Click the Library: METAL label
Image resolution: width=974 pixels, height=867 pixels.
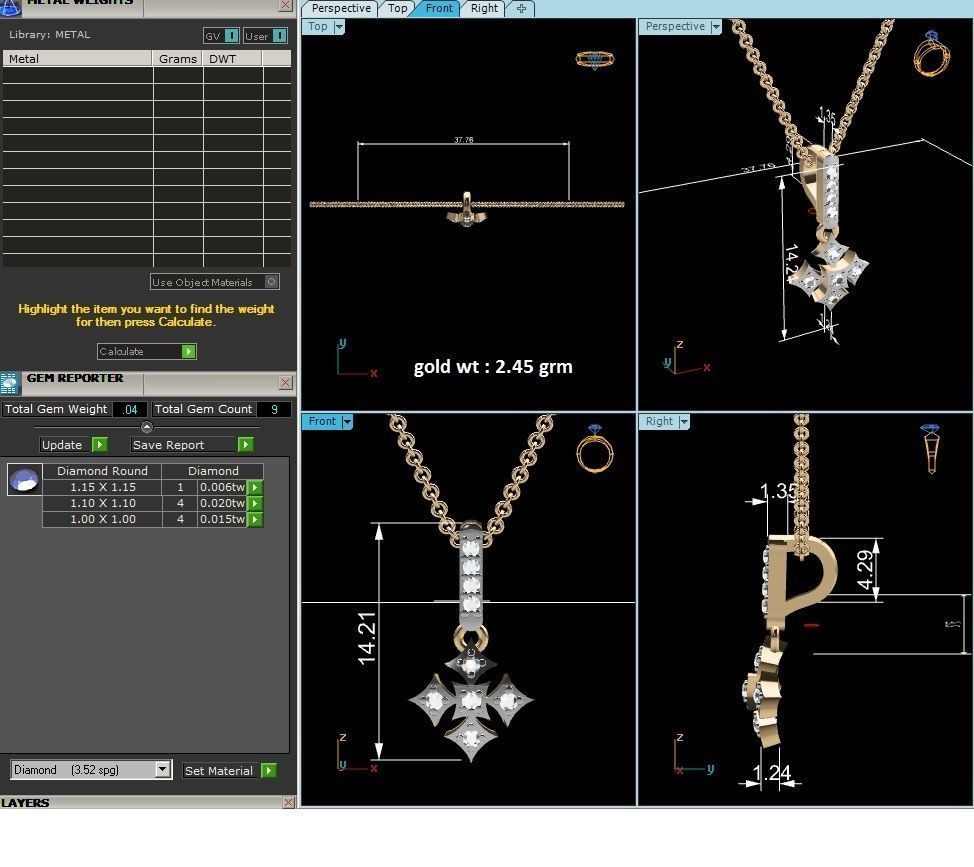[x=49, y=35]
